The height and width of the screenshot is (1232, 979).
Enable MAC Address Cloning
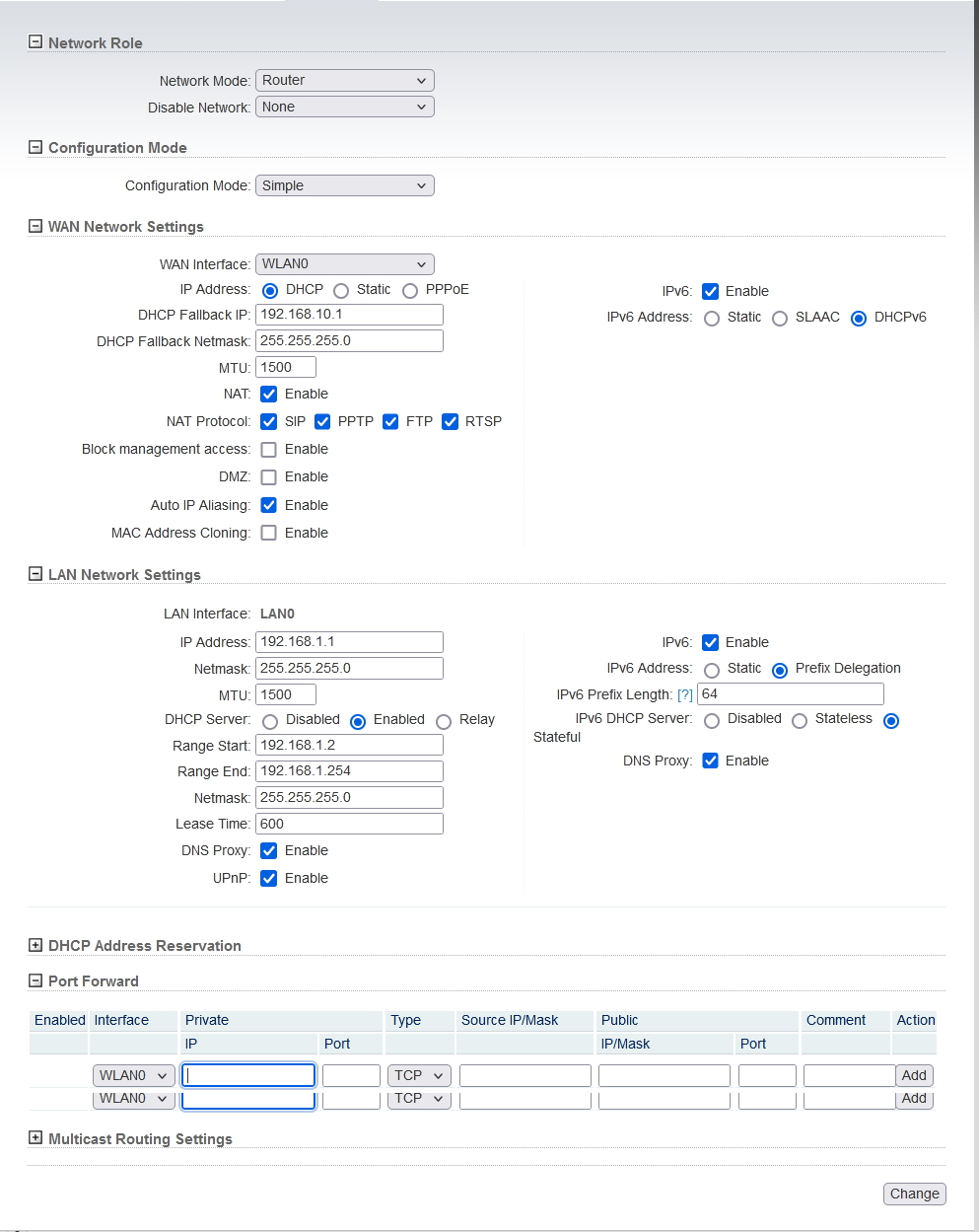[268, 533]
